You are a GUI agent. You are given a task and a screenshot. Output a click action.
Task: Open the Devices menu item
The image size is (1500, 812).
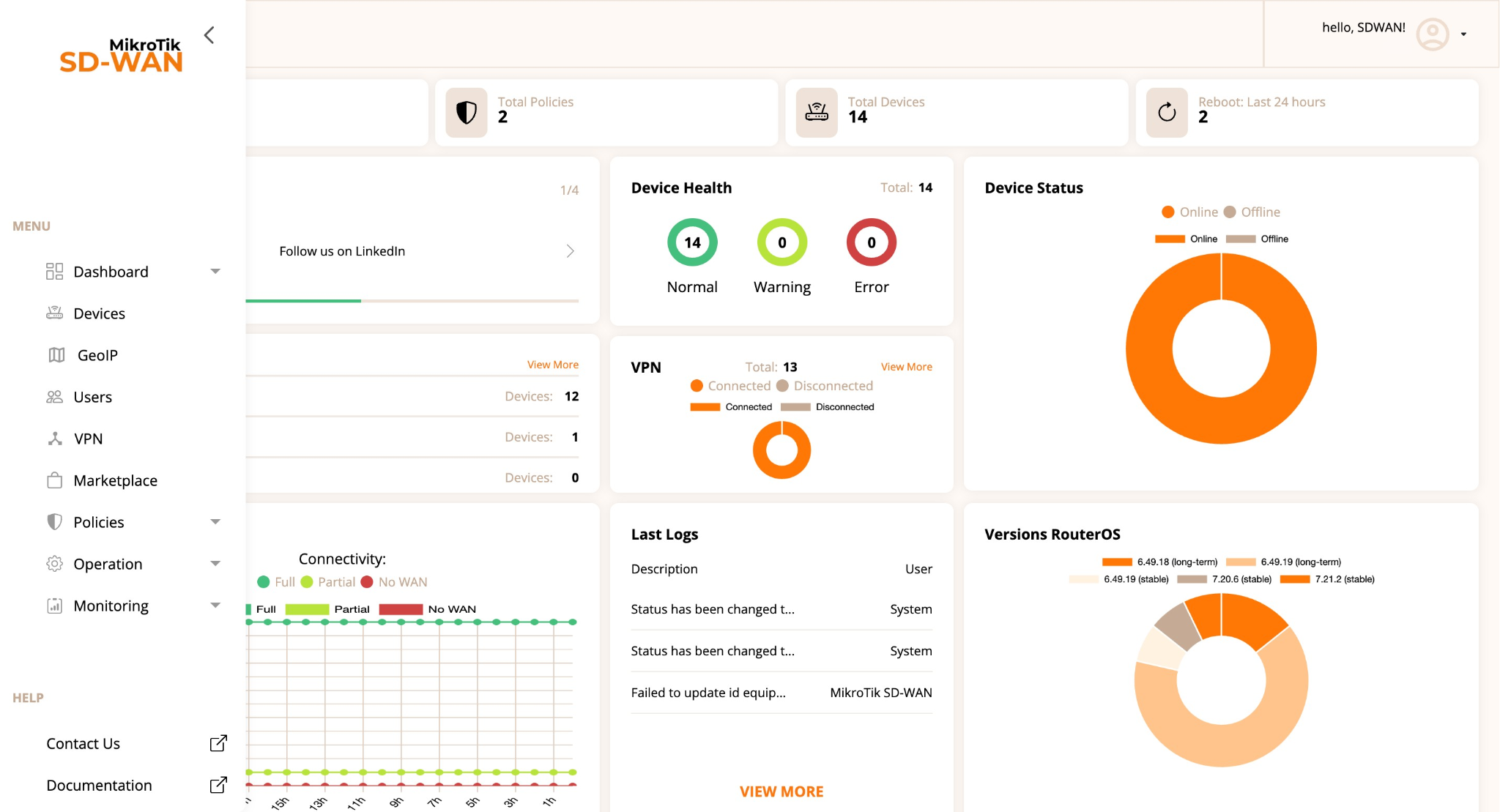tap(99, 313)
